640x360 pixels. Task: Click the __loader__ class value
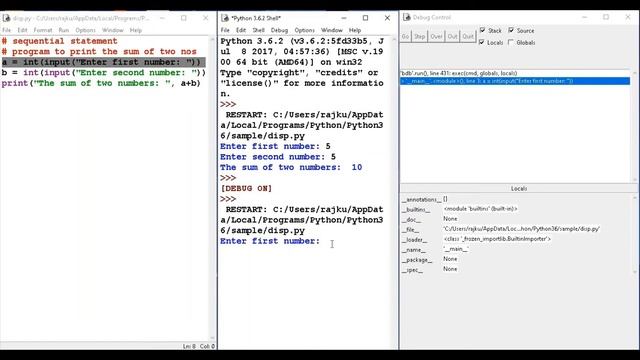point(497,239)
